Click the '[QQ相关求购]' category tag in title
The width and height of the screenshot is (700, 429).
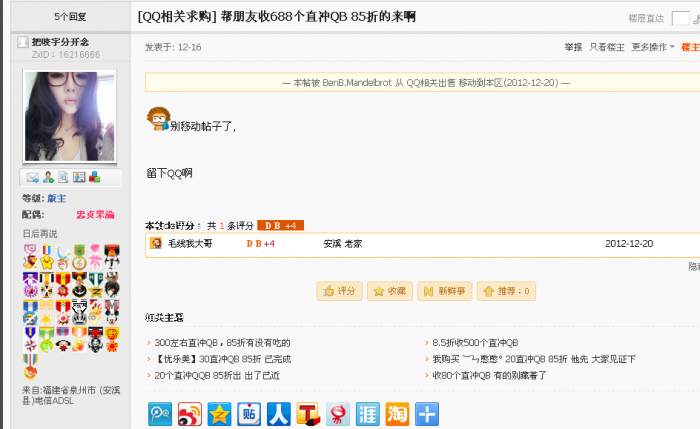tap(177, 17)
